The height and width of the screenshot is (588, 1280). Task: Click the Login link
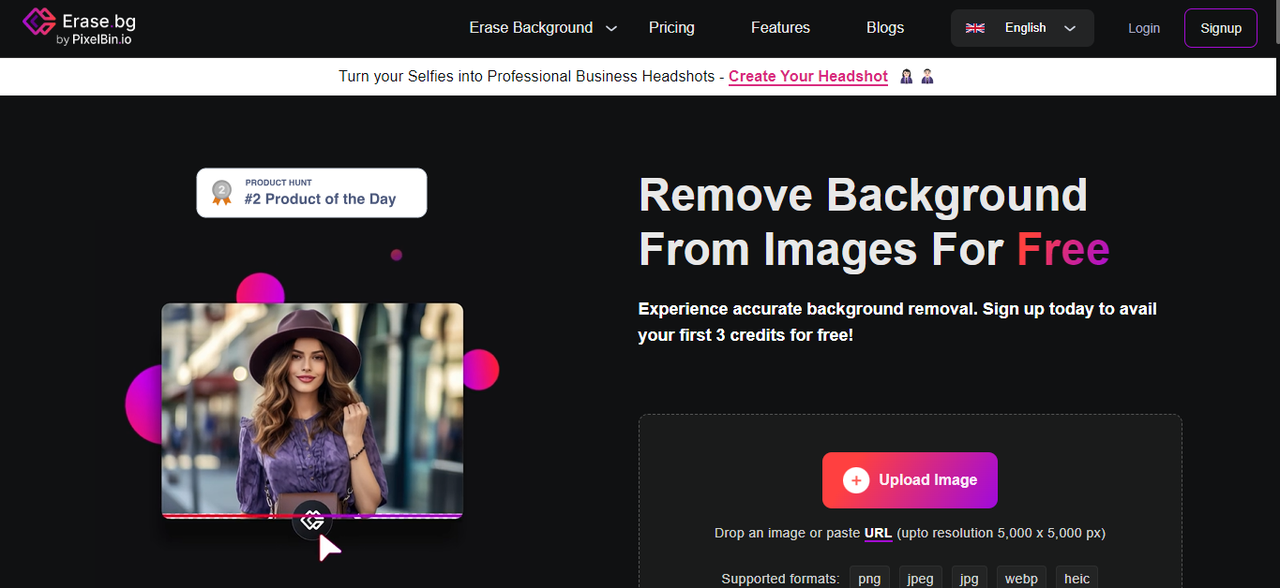coord(1144,28)
